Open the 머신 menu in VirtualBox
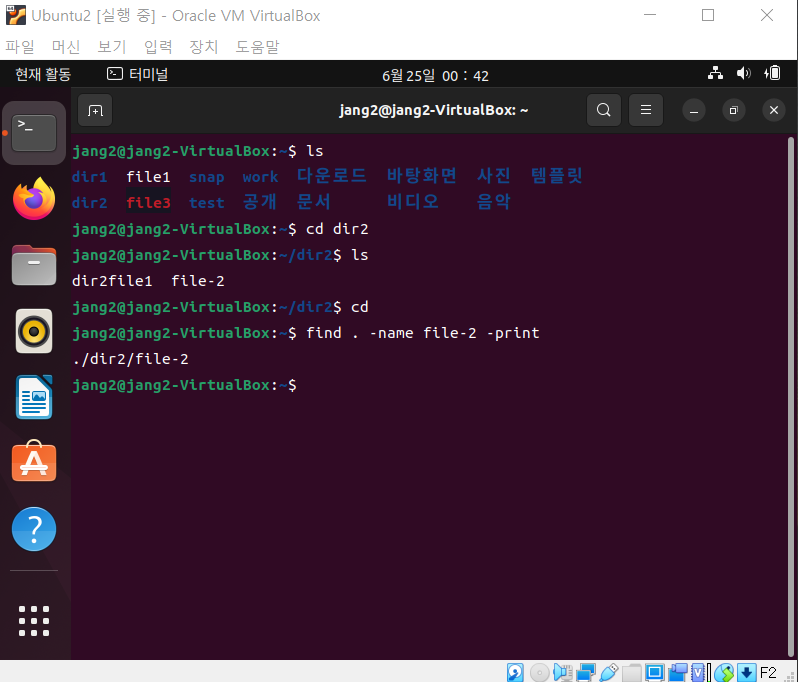The image size is (798, 682). pos(66,47)
